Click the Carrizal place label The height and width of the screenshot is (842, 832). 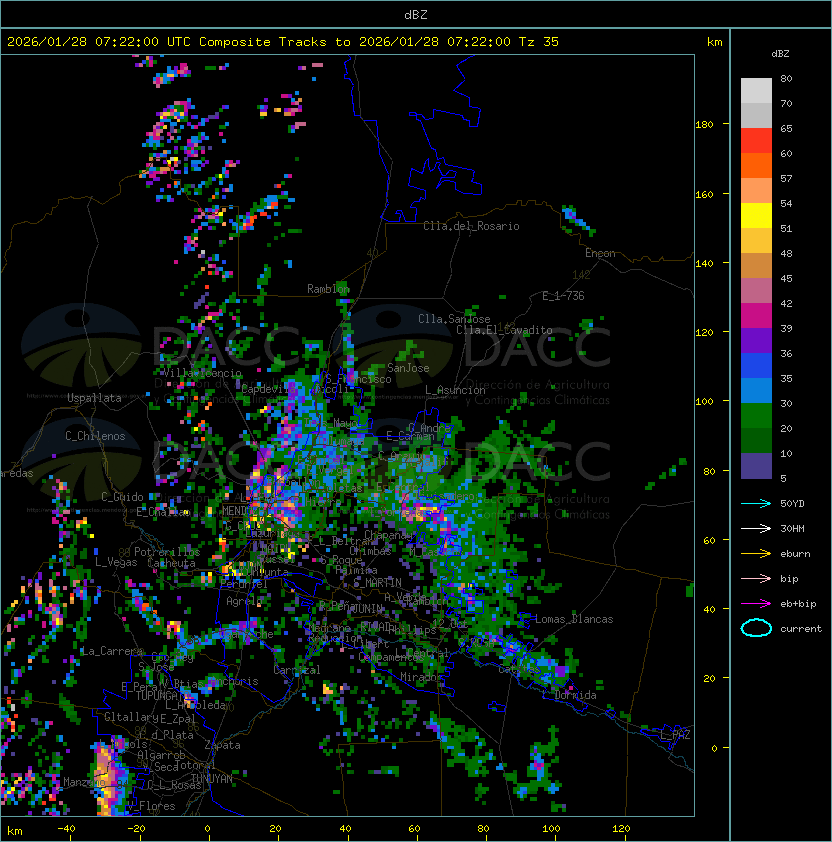click(x=297, y=670)
